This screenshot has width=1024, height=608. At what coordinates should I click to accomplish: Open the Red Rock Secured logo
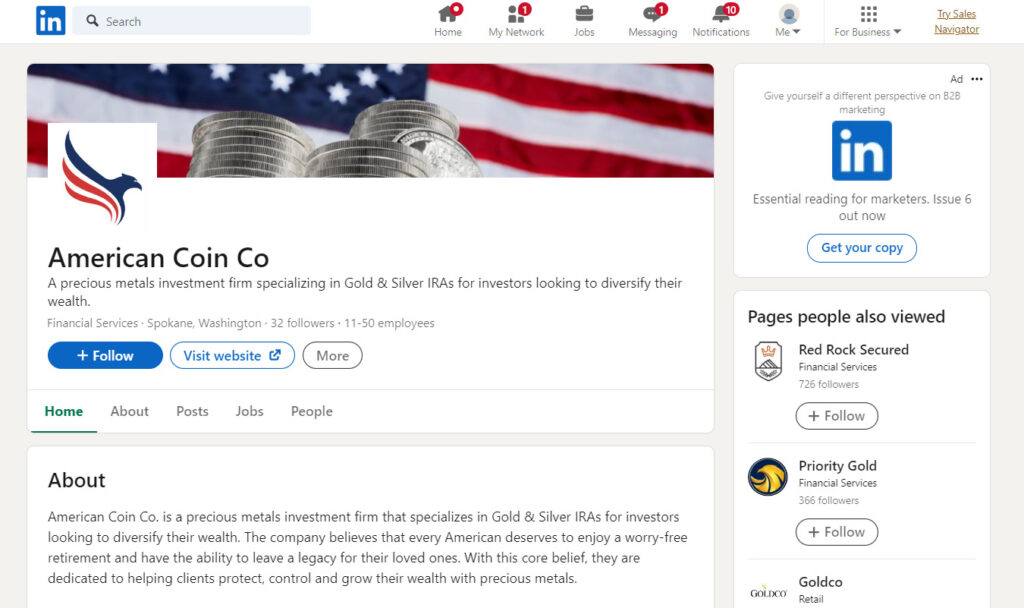click(768, 360)
